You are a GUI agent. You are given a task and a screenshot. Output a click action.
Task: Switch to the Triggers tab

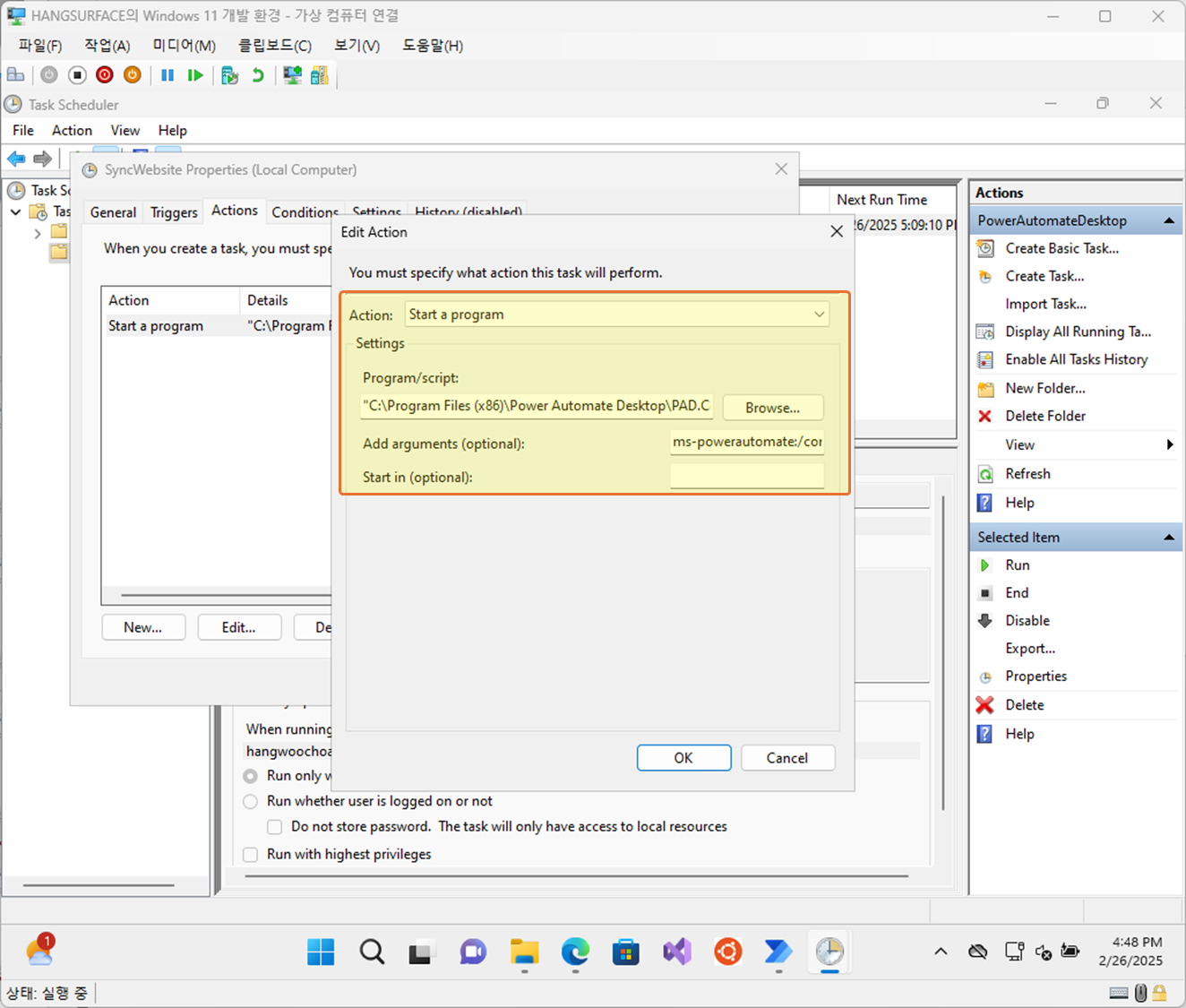(x=174, y=212)
